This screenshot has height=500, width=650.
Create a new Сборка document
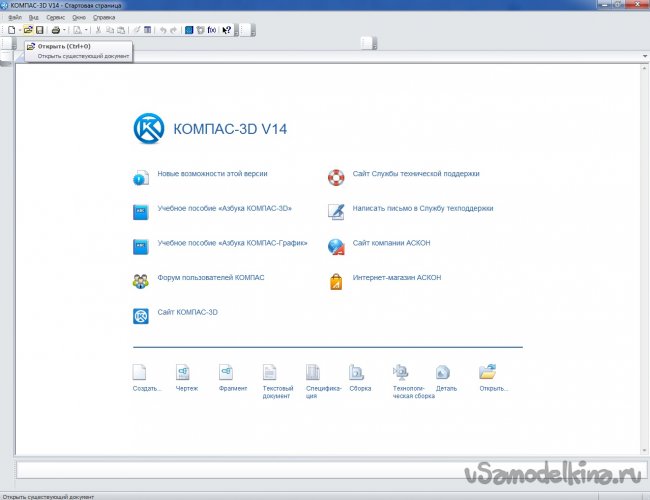coord(355,373)
